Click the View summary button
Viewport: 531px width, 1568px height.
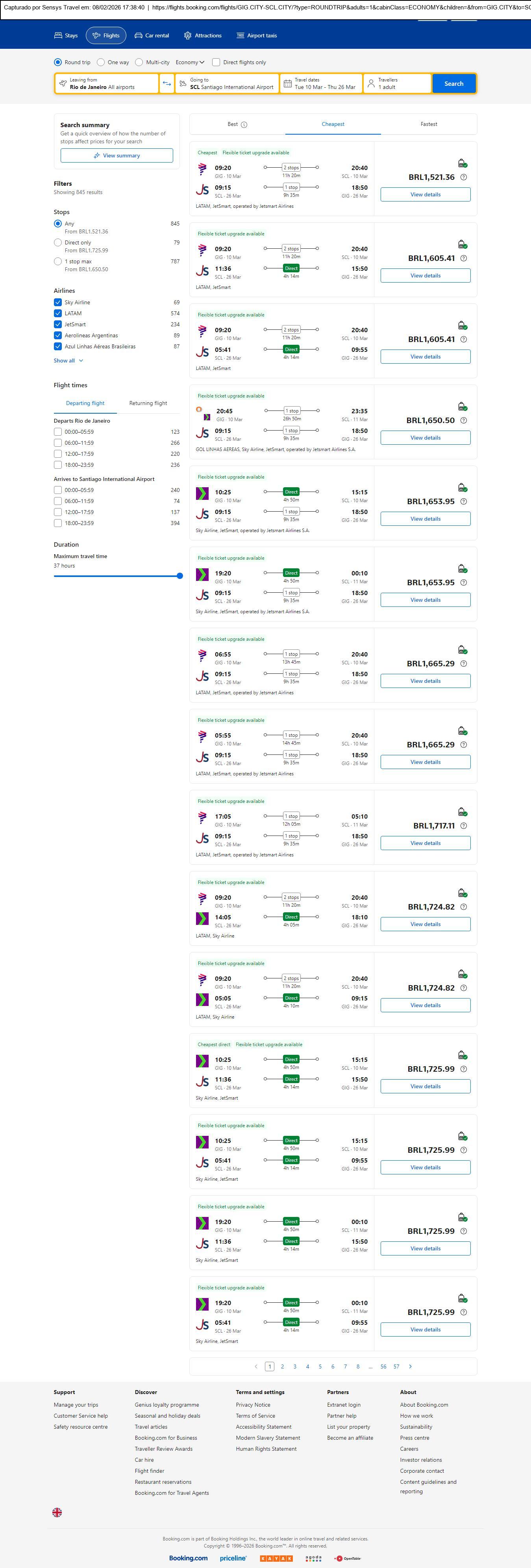click(116, 156)
